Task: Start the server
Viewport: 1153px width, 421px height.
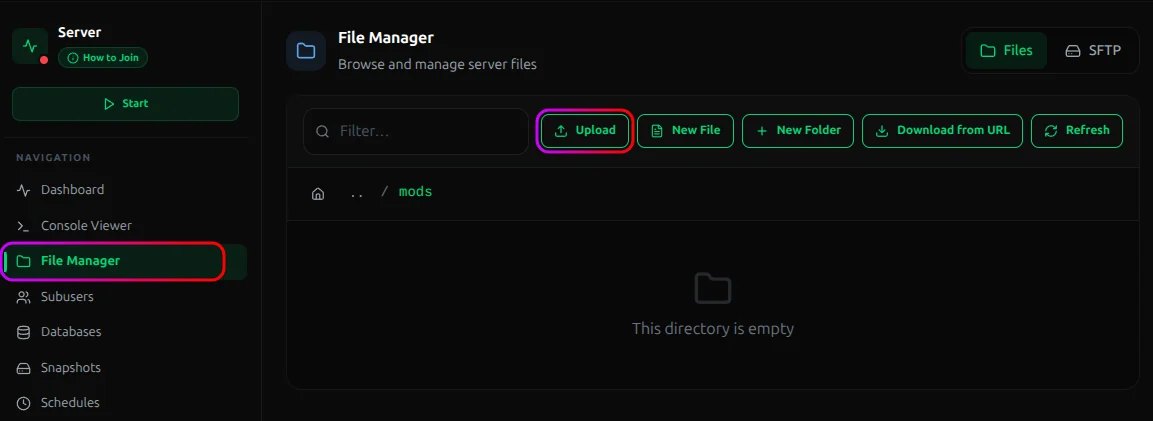Action: pyautogui.click(x=125, y=104)
